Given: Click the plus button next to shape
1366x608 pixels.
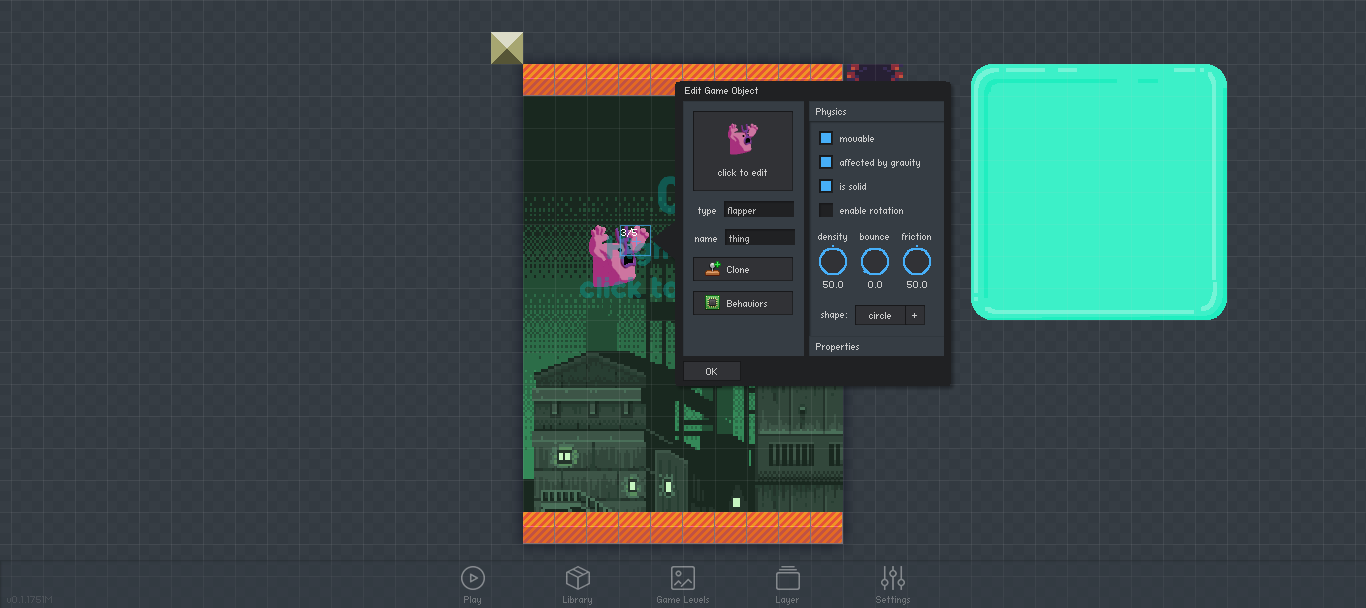Looking at the screenshot, I should [915, 315].
